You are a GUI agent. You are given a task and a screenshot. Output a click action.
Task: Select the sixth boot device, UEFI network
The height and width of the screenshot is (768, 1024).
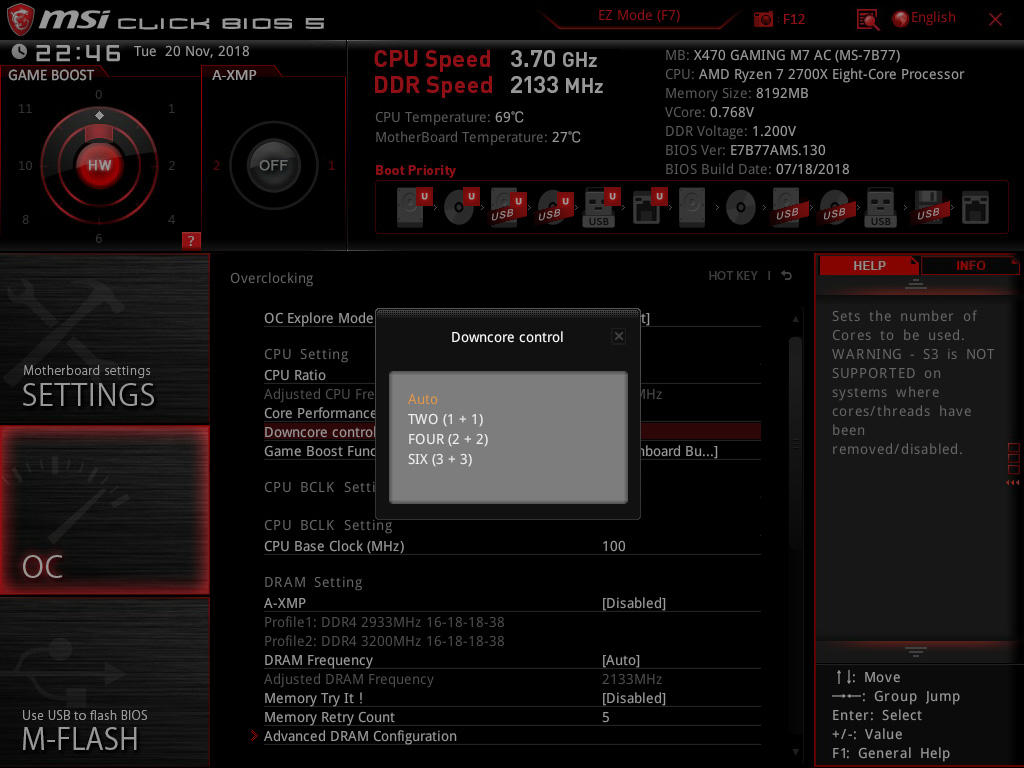click(648, 207)
